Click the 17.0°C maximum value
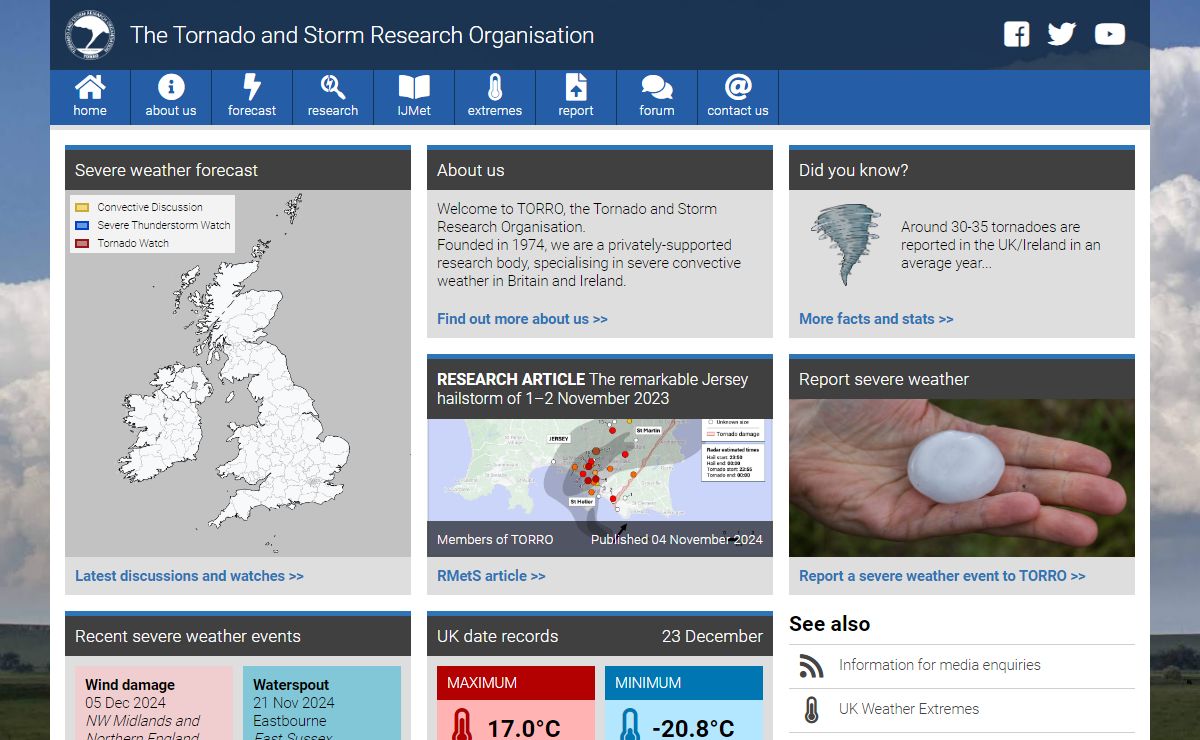The image size is (1200, 740). [x=524, y=727]
